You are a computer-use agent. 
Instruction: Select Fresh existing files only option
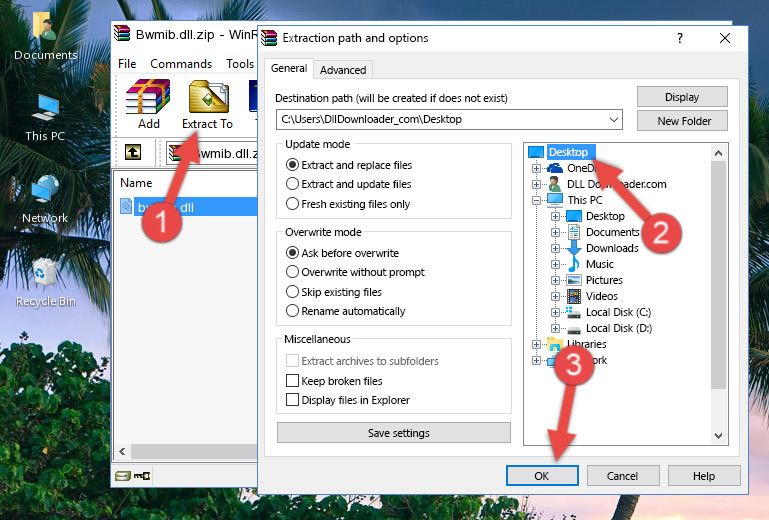(292, 204)
